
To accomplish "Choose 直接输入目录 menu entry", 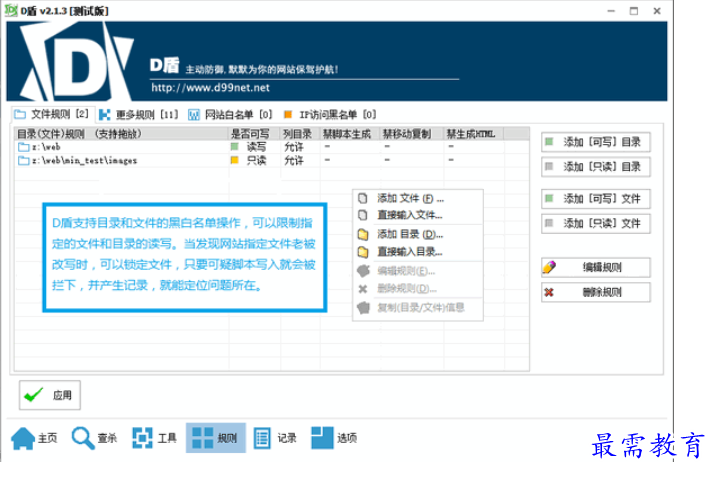I will 417,251.
